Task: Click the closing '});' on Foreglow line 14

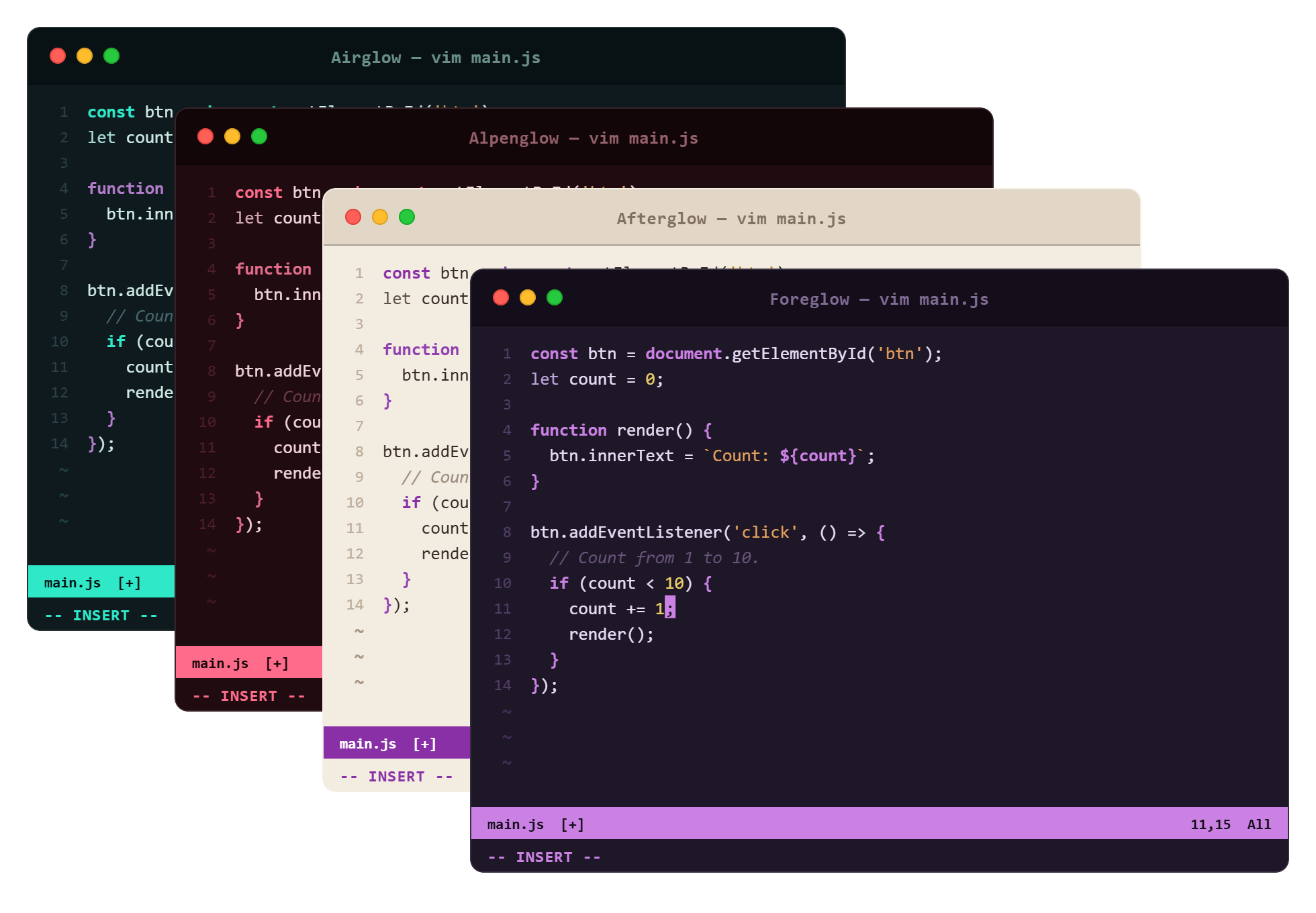Action: click(545, 685)
